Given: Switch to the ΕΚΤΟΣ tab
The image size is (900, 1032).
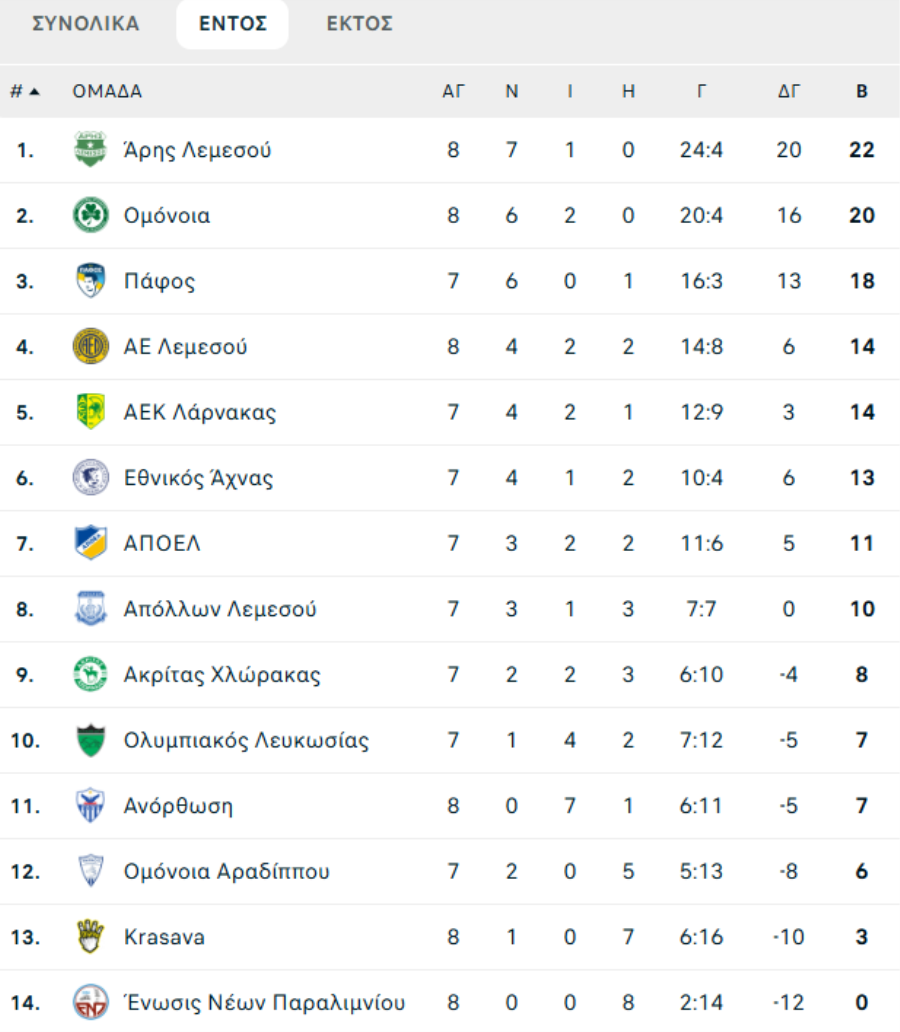Looking at the screenshot, I should pyautogui.click(x=360, y=25).
